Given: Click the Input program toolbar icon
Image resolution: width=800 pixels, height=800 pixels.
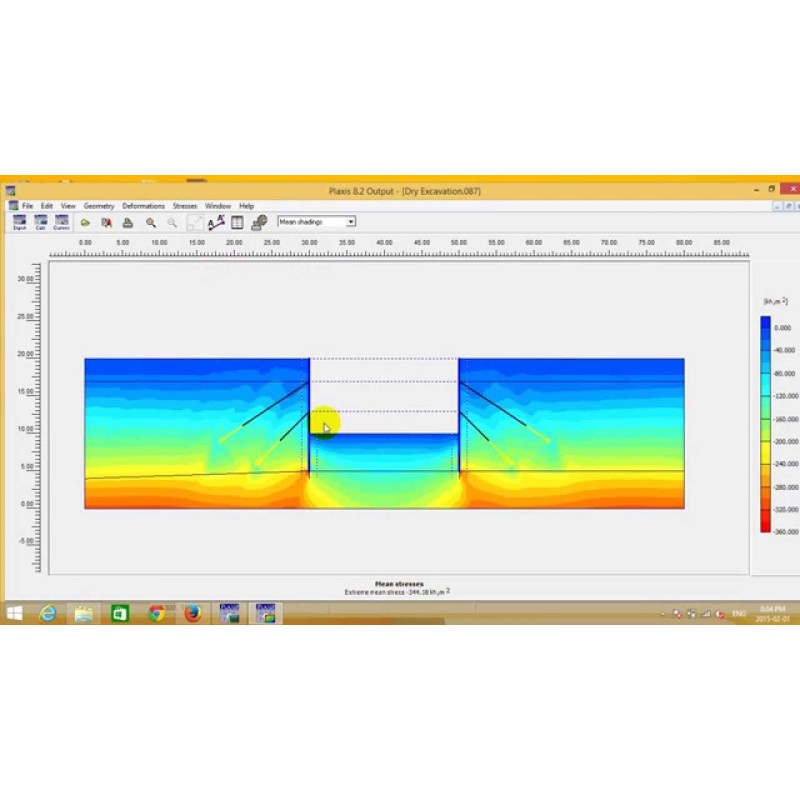Looking at the screenshot, I should [19, 222].
